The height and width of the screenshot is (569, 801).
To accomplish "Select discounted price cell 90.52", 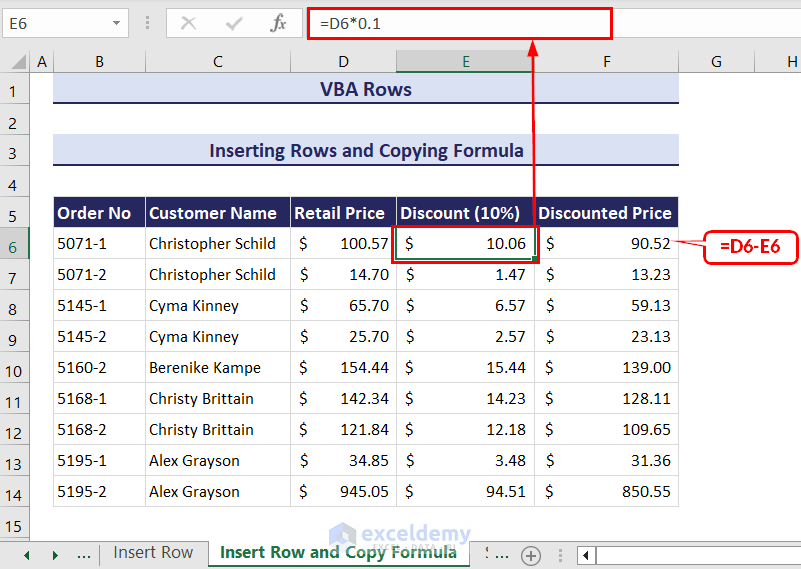I will pos(606,244).
